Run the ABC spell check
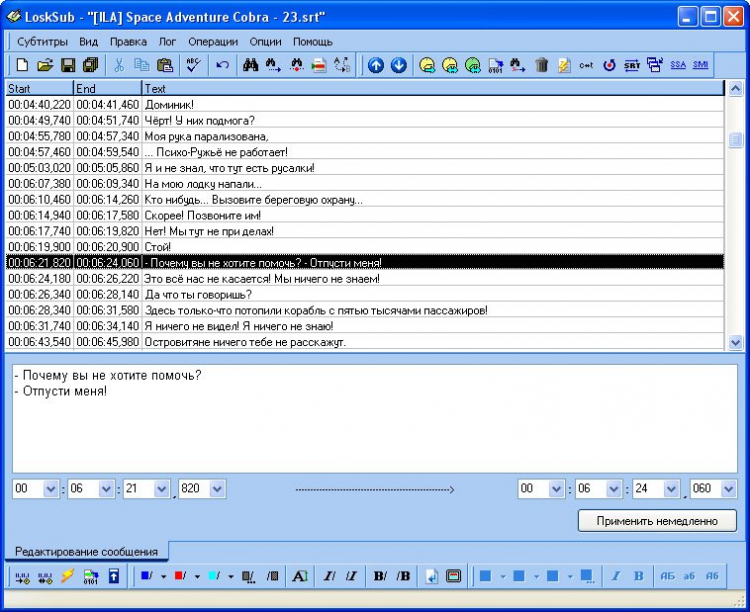 tap(193, 65)
